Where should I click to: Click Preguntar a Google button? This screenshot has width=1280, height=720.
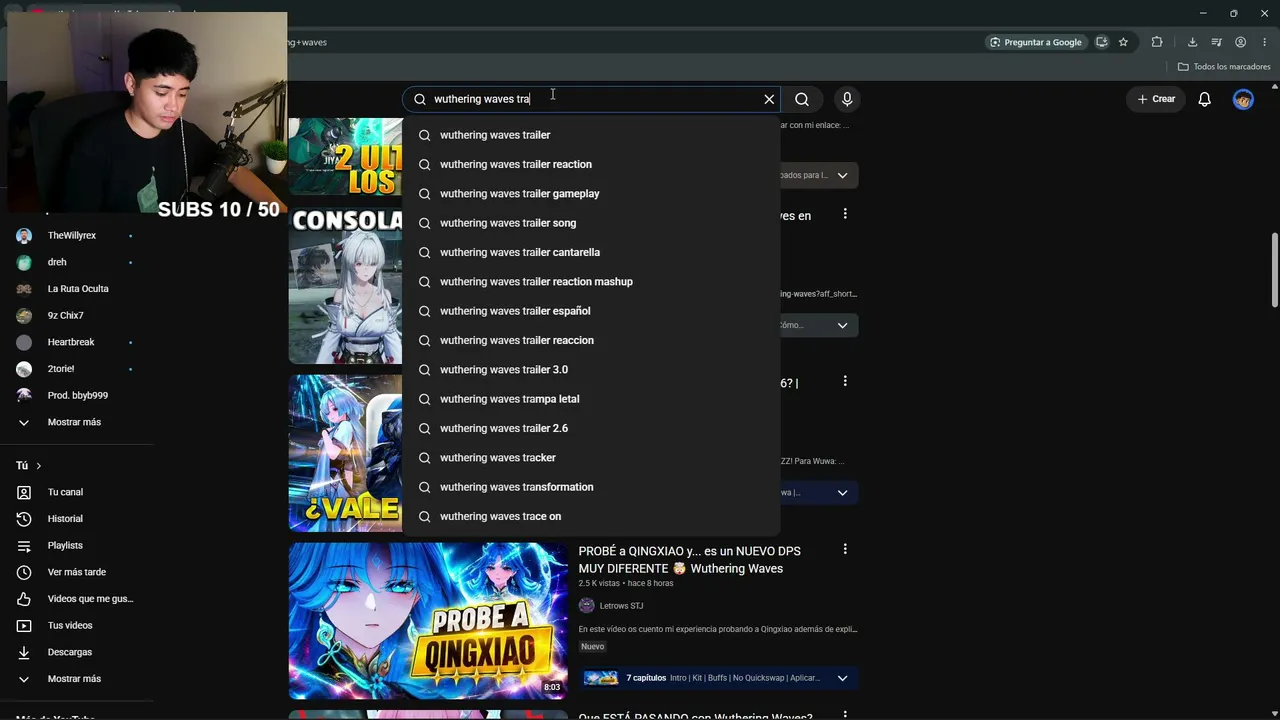(1035, 42)
